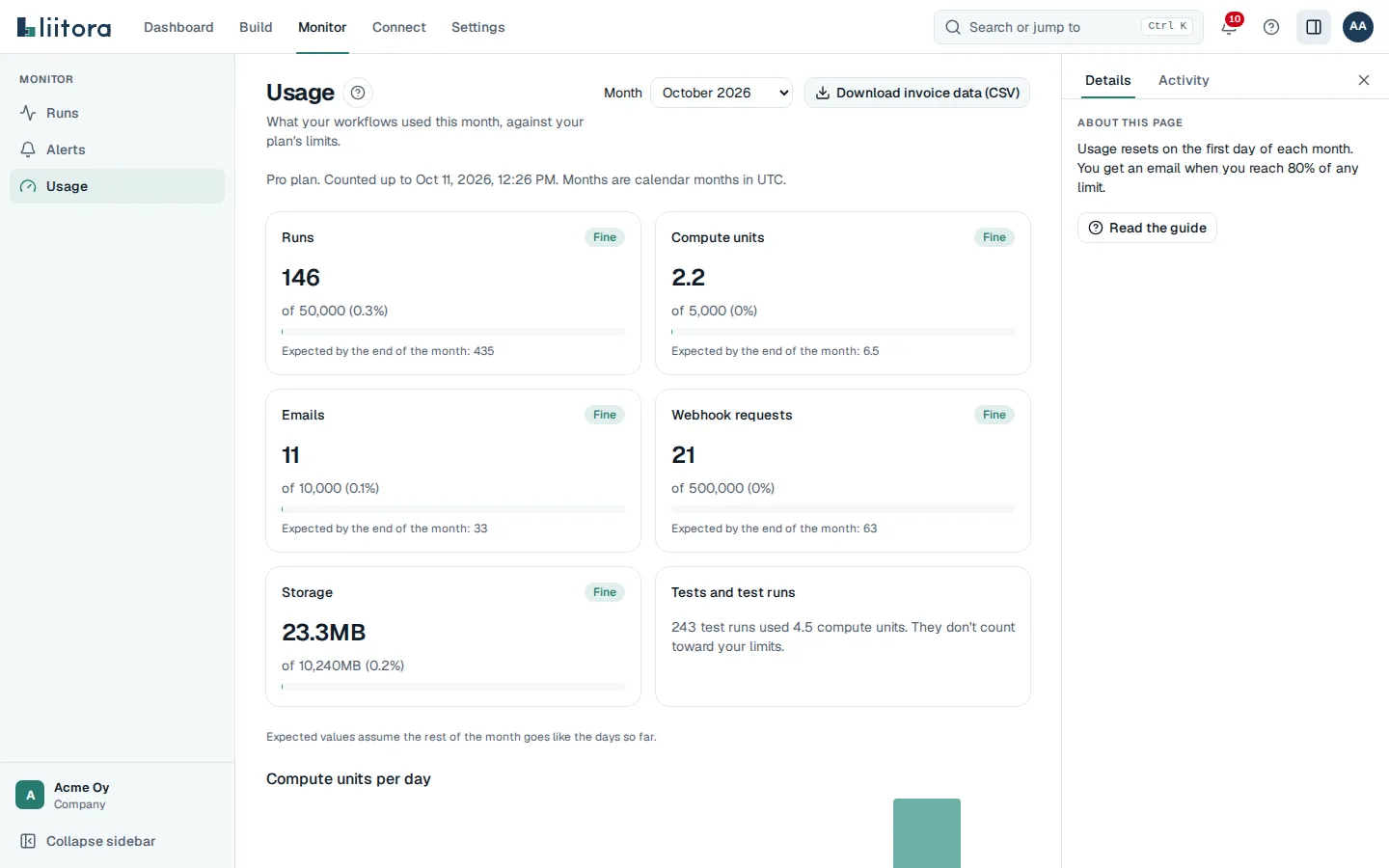This screenshot has width=1389, height=868.
Task: Click the Emails usage progress bar
Action: click(x=453, y=509)
